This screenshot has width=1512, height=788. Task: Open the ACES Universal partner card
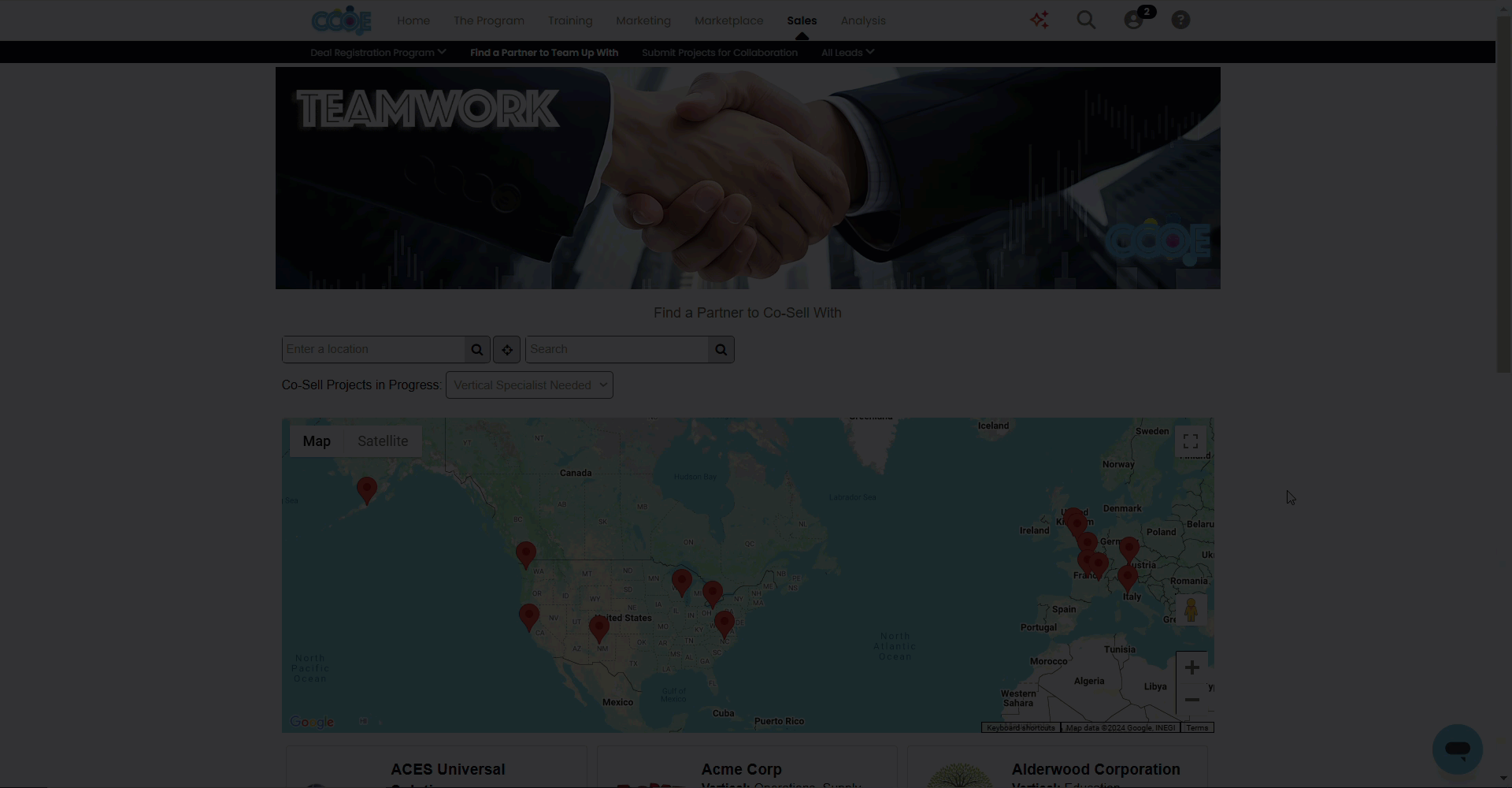point(436,768)
